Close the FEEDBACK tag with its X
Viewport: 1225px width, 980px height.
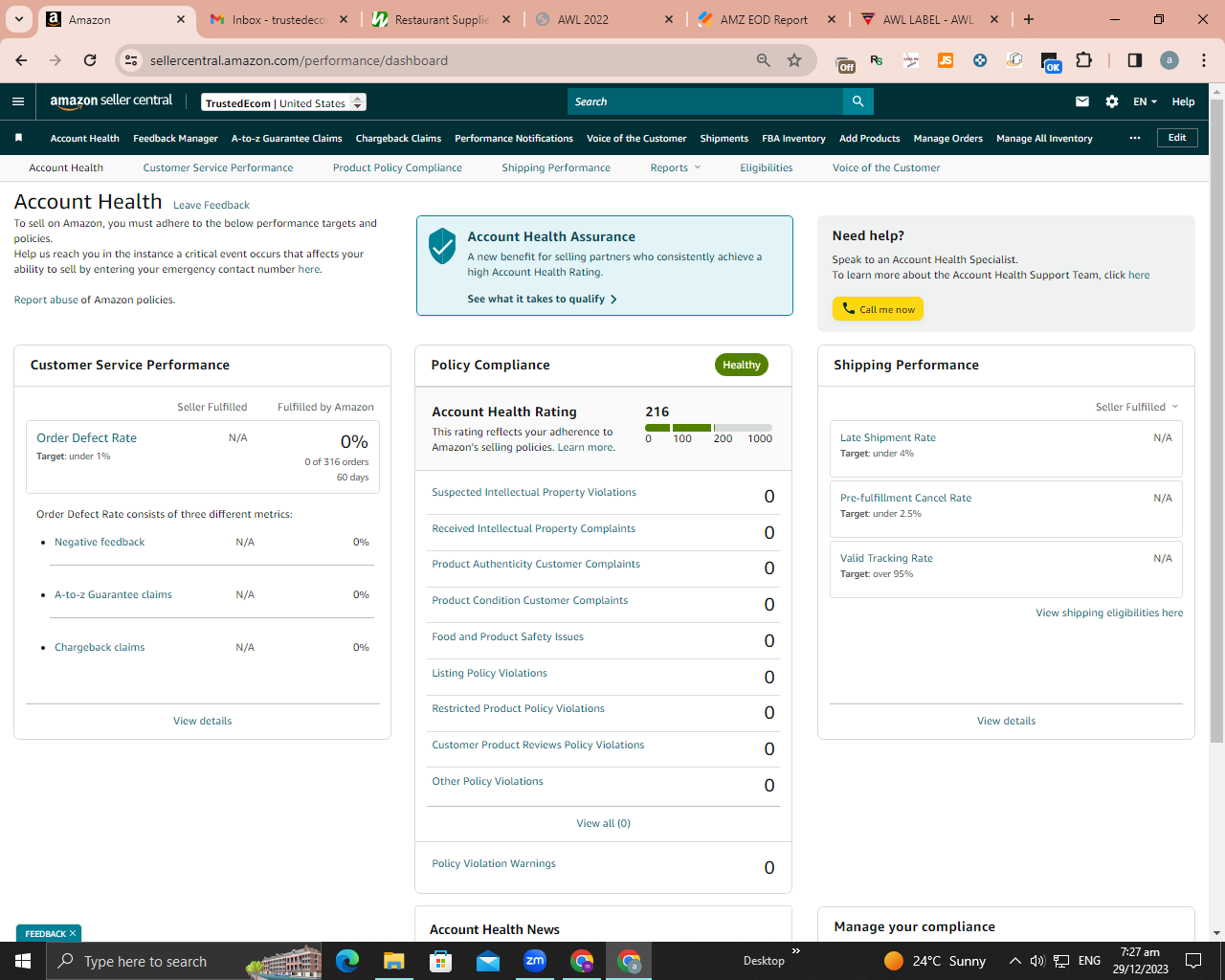(x=73, y=933)
